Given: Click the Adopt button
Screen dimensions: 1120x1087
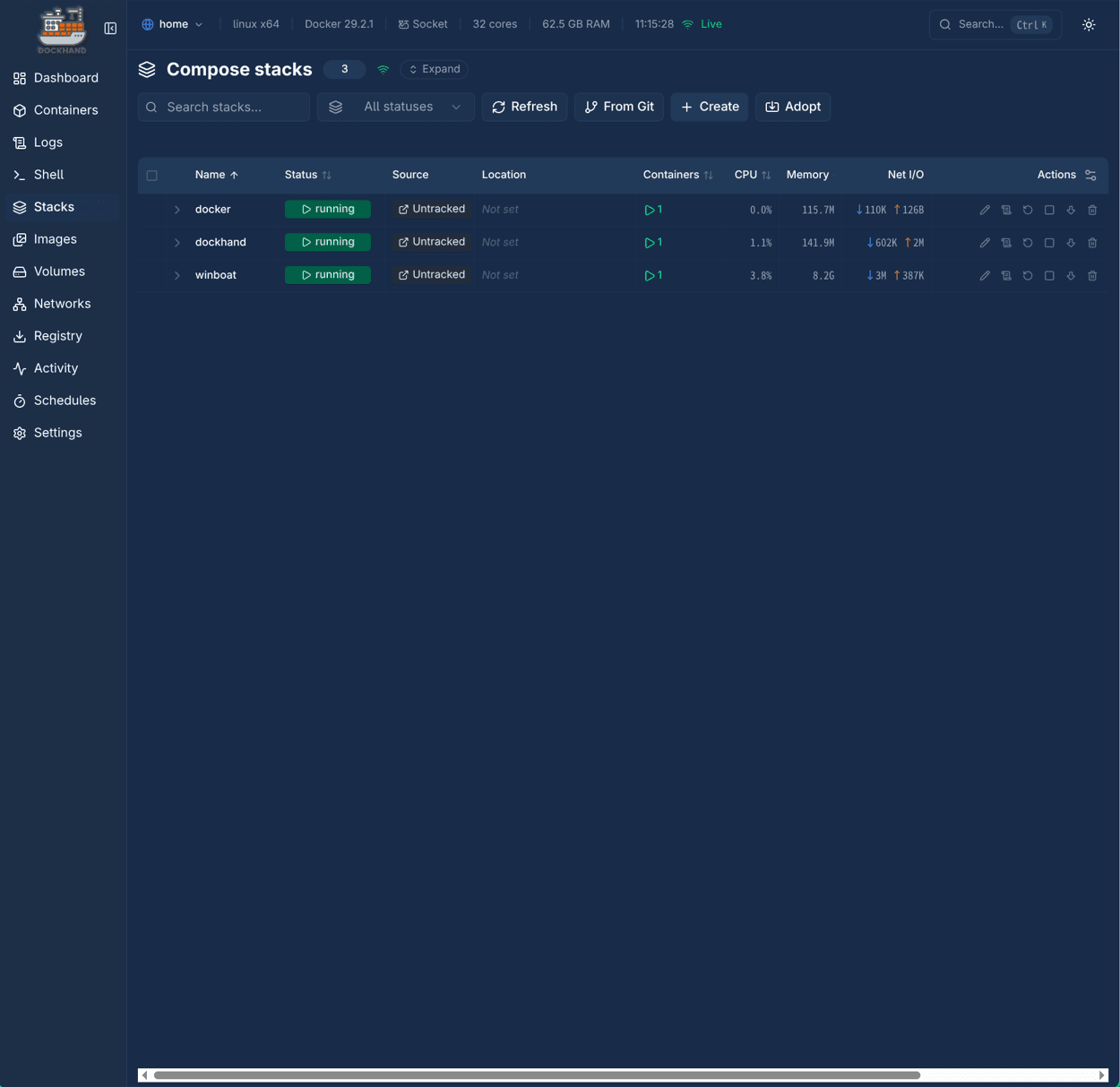Looking at the screenshot, I should click(x=793, y=107).
